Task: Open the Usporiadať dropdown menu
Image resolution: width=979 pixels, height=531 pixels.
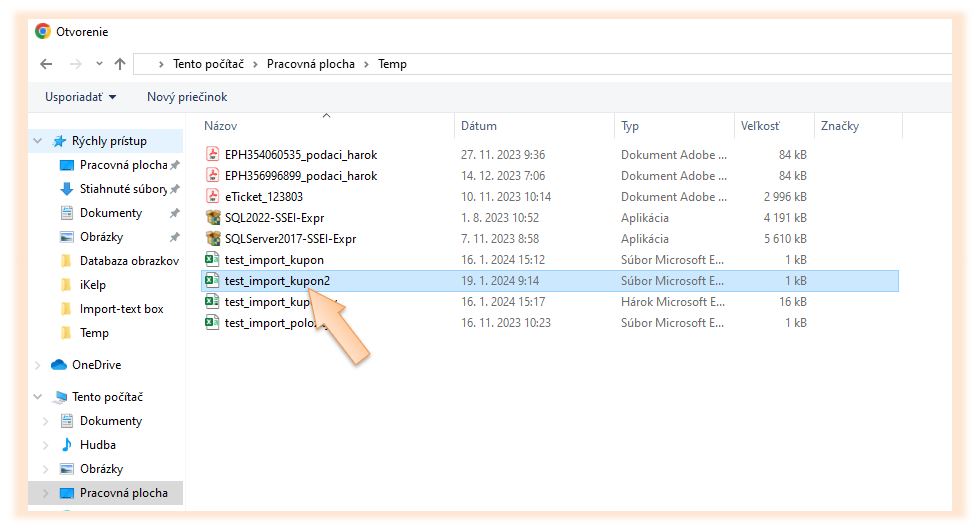Action: point(80,97)
